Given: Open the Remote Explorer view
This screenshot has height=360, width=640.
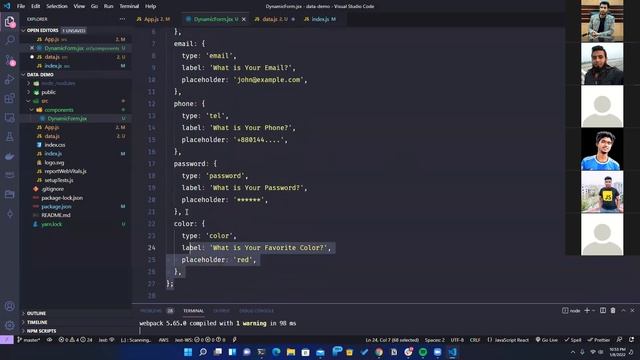Looking at the screenshot, I should 9,118.
